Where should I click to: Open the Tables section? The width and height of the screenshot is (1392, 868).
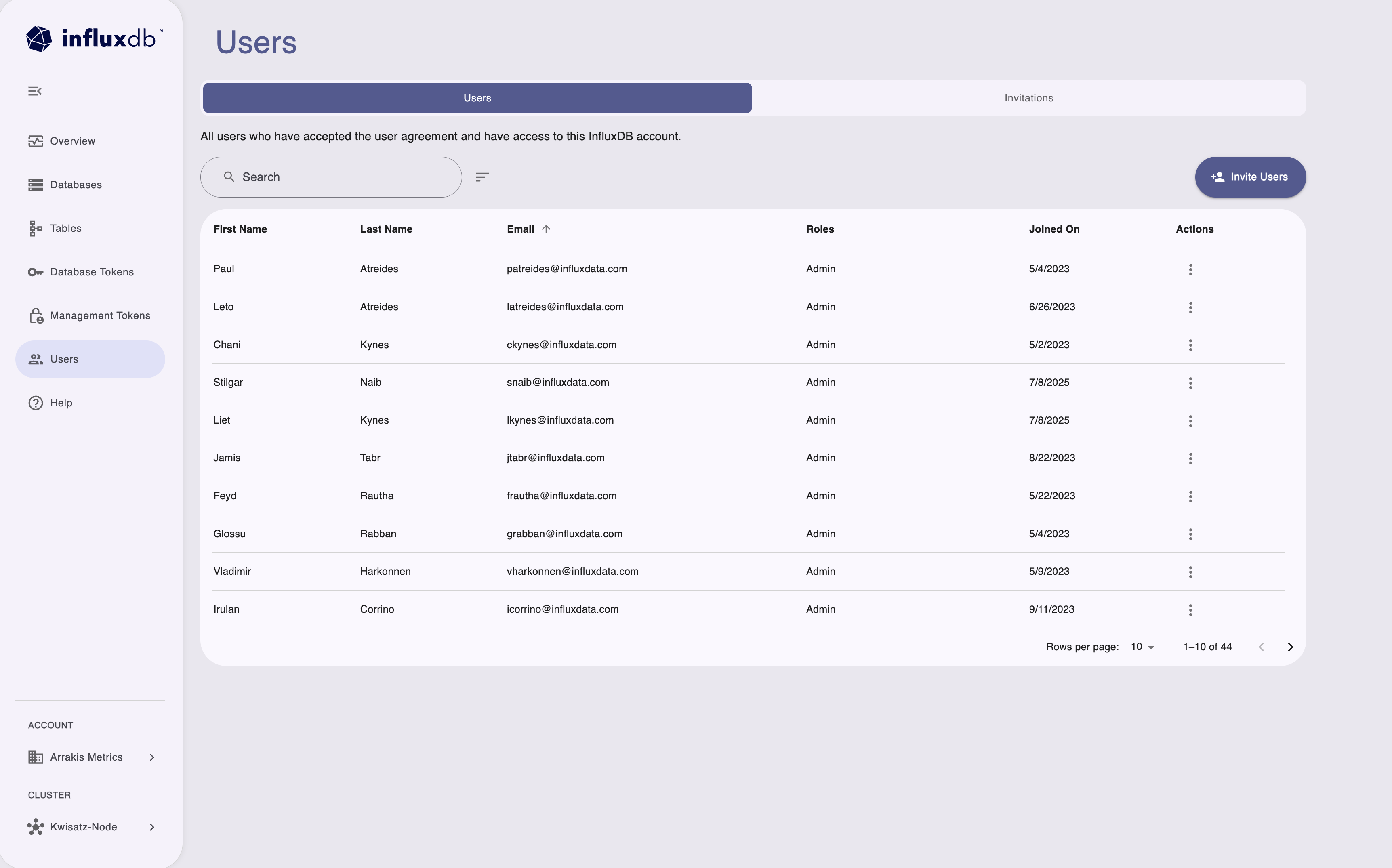[x=65, y=228]
